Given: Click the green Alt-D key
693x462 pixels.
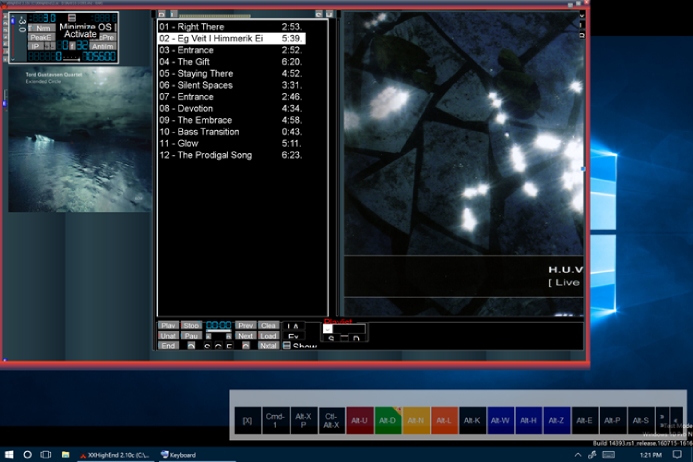Looking at the screenshot, I should click(x=387, y=420).
